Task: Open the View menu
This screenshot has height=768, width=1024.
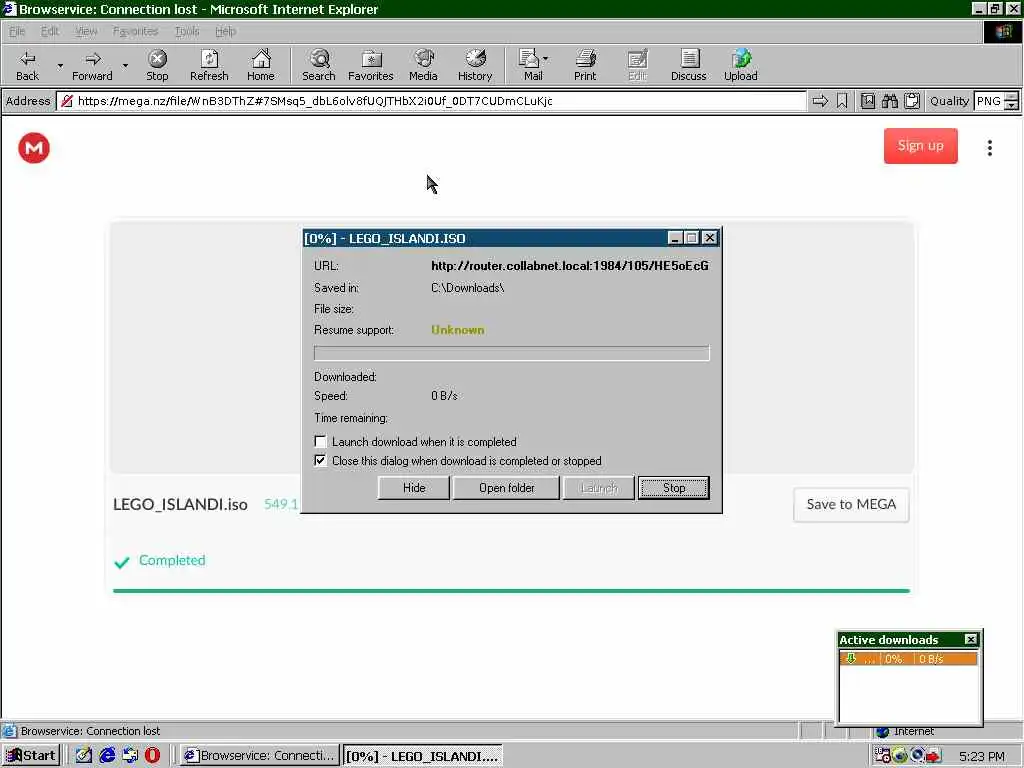Action: (86, 31)
